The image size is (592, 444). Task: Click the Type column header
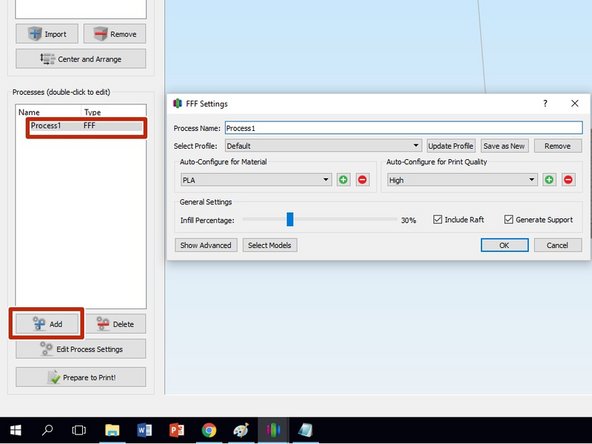pyautogui.click(x=92, y=112)
